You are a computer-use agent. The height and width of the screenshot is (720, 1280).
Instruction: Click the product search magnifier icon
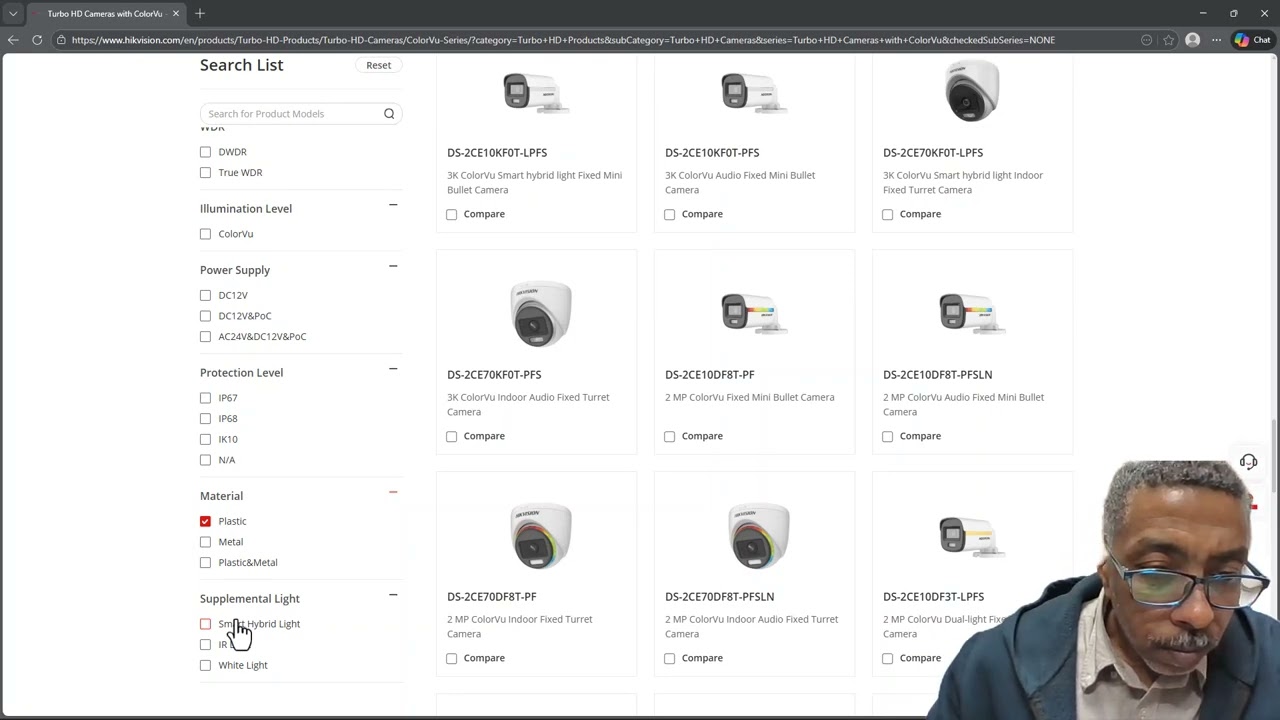click(x=389, y=114)
